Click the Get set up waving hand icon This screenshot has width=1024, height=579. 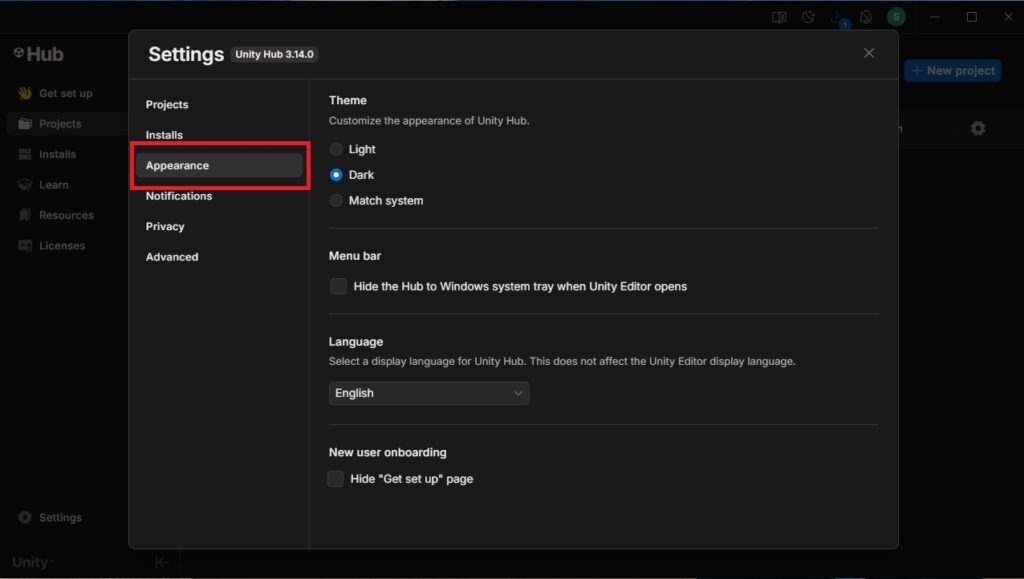tap(25, 93)
